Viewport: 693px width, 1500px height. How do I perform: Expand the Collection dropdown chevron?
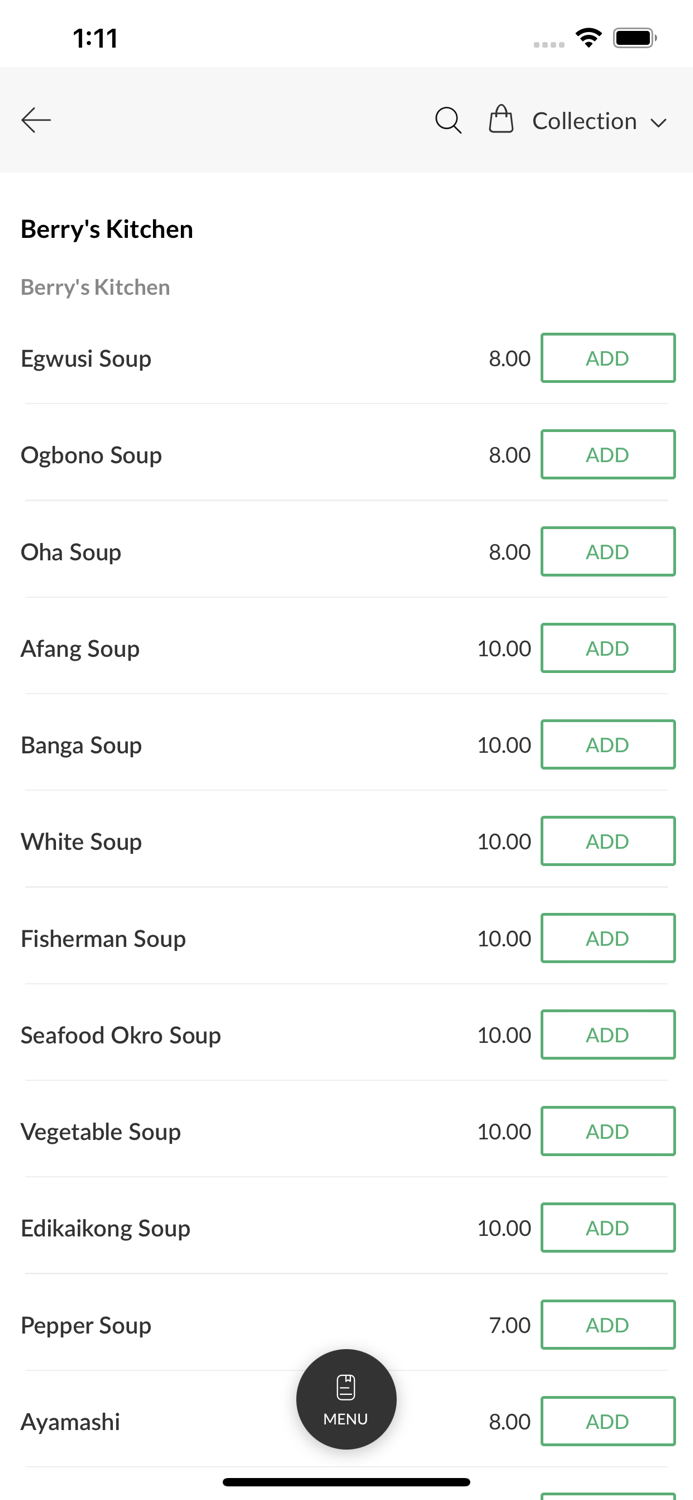[x=659, y=122]
